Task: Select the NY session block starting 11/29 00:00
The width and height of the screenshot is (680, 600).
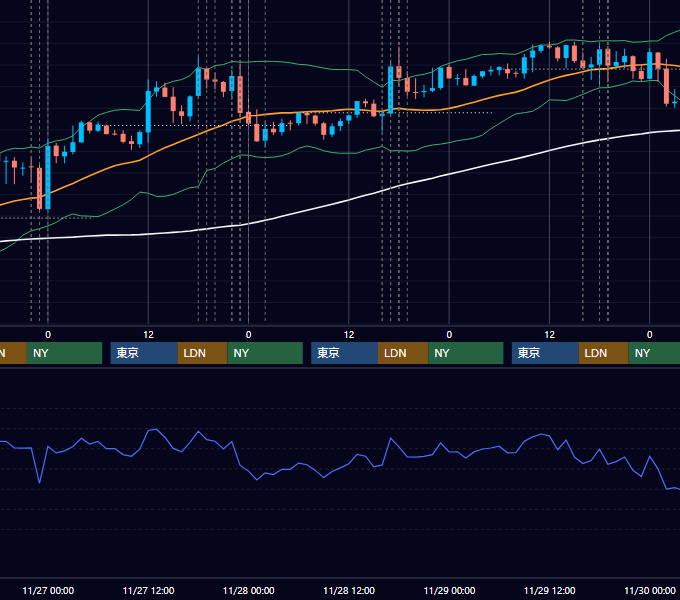Action: [466, 353]
